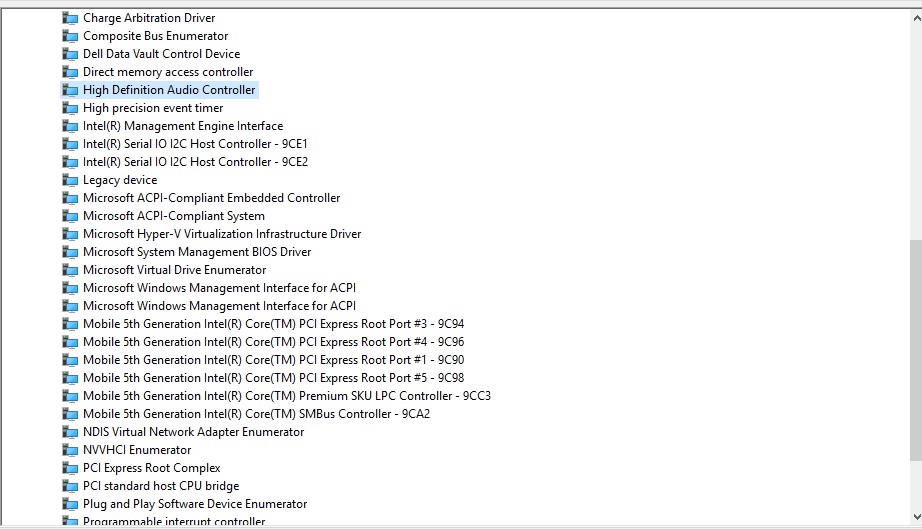Select Microsoft System Management BIOS Driver
The image size is (922, 529).
tap(197, 252)
